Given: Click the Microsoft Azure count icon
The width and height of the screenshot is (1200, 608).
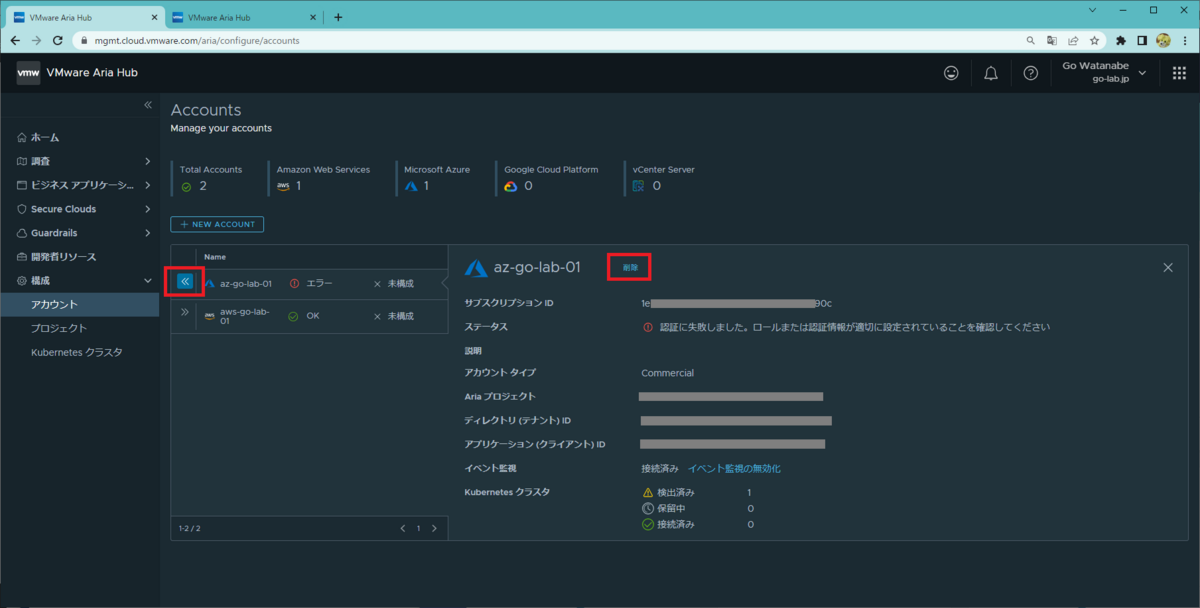Looking at the screenshot, I should (x=411, y=186).
